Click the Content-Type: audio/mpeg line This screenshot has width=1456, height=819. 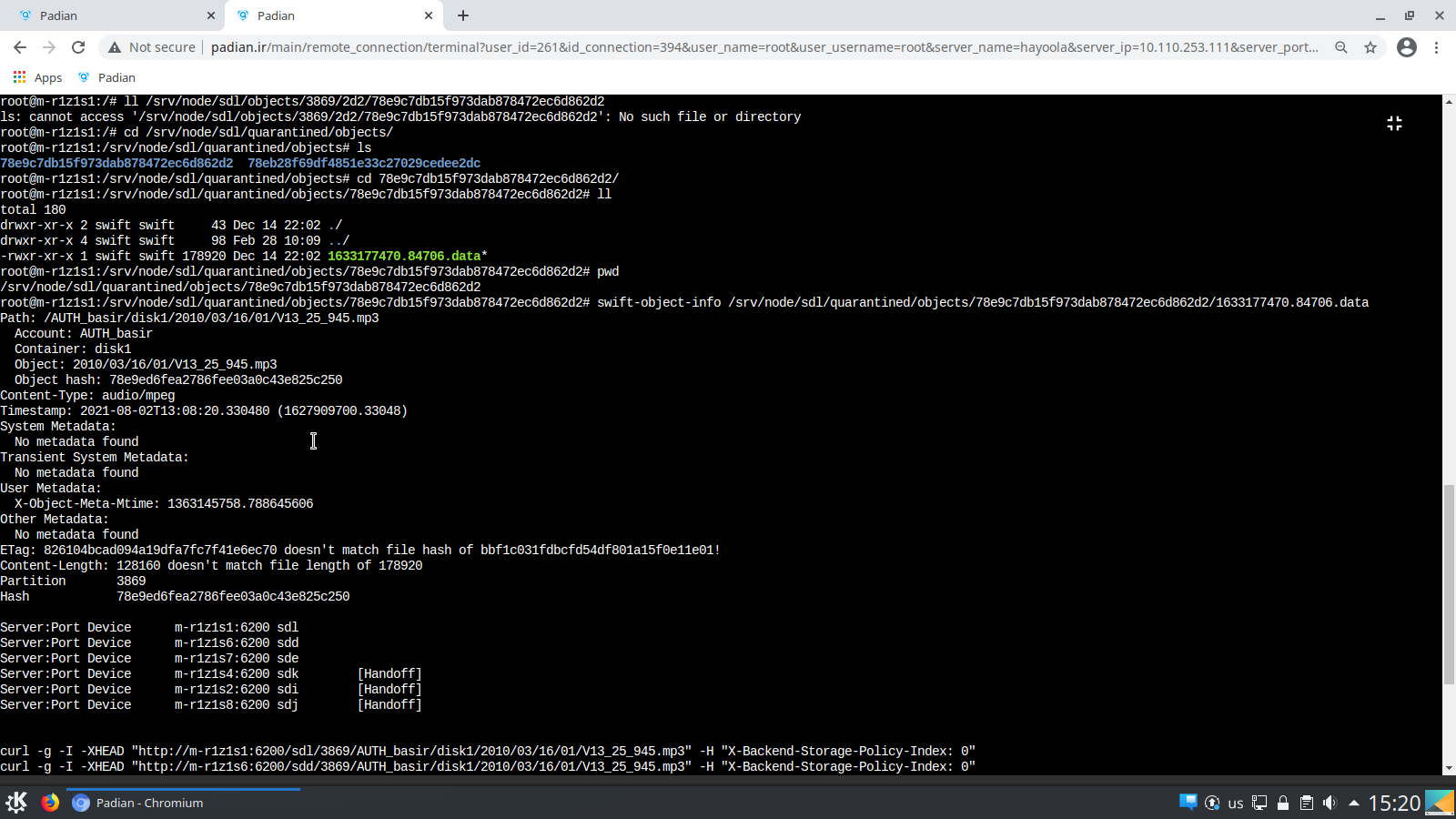coord(87,395)
